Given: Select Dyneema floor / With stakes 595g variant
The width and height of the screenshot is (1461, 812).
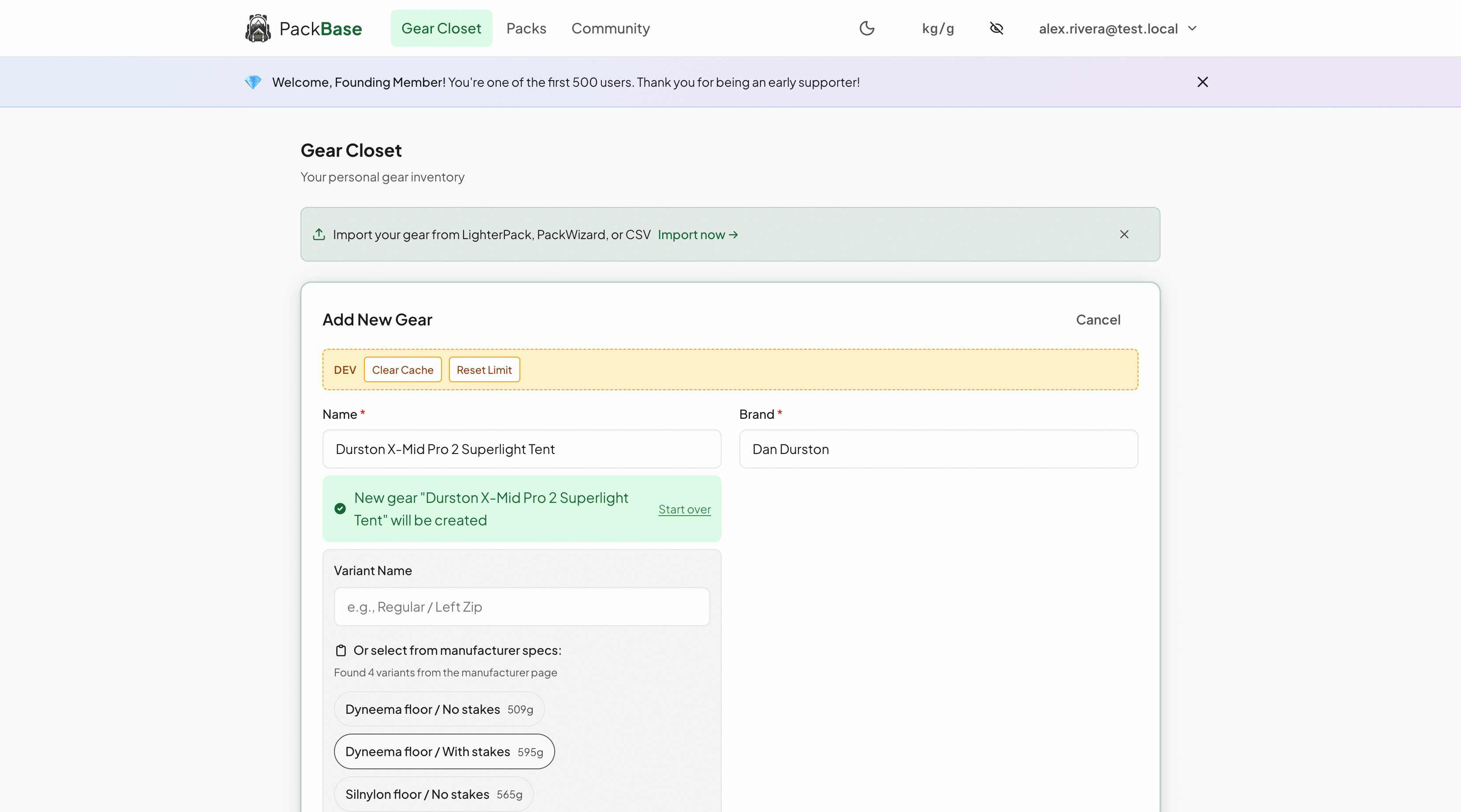Looking at the screenshot, I should click(444, 752).
